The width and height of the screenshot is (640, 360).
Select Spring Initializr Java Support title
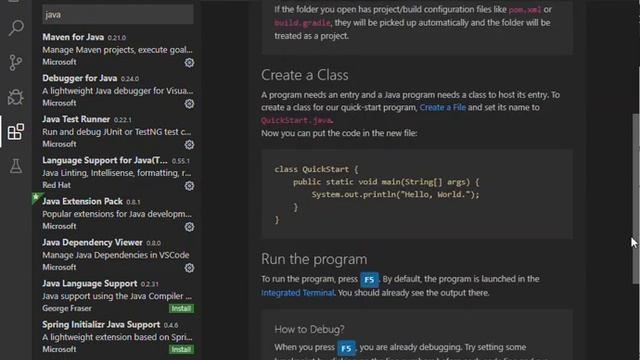pos(101,324)
